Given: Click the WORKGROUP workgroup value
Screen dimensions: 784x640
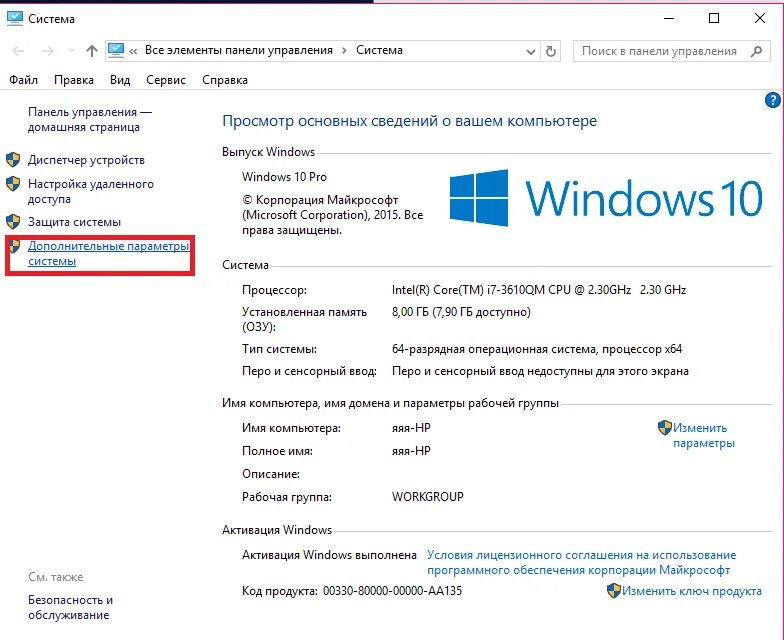Looking at the screenshot, I should (x=428, y=497).
